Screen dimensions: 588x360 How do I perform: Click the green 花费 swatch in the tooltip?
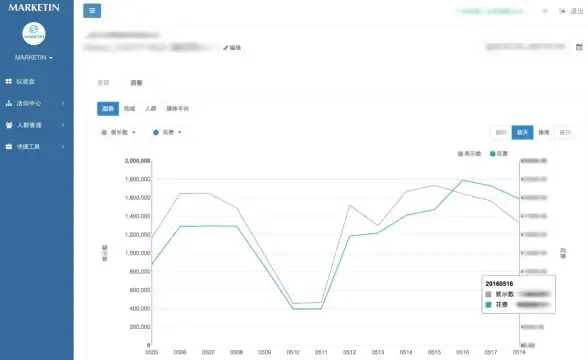(488, 305)
